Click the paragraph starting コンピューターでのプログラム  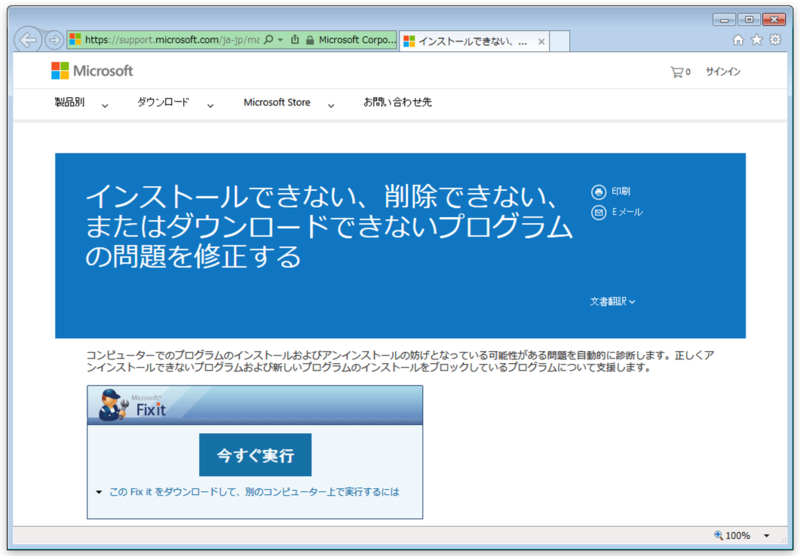click(400, 361)
